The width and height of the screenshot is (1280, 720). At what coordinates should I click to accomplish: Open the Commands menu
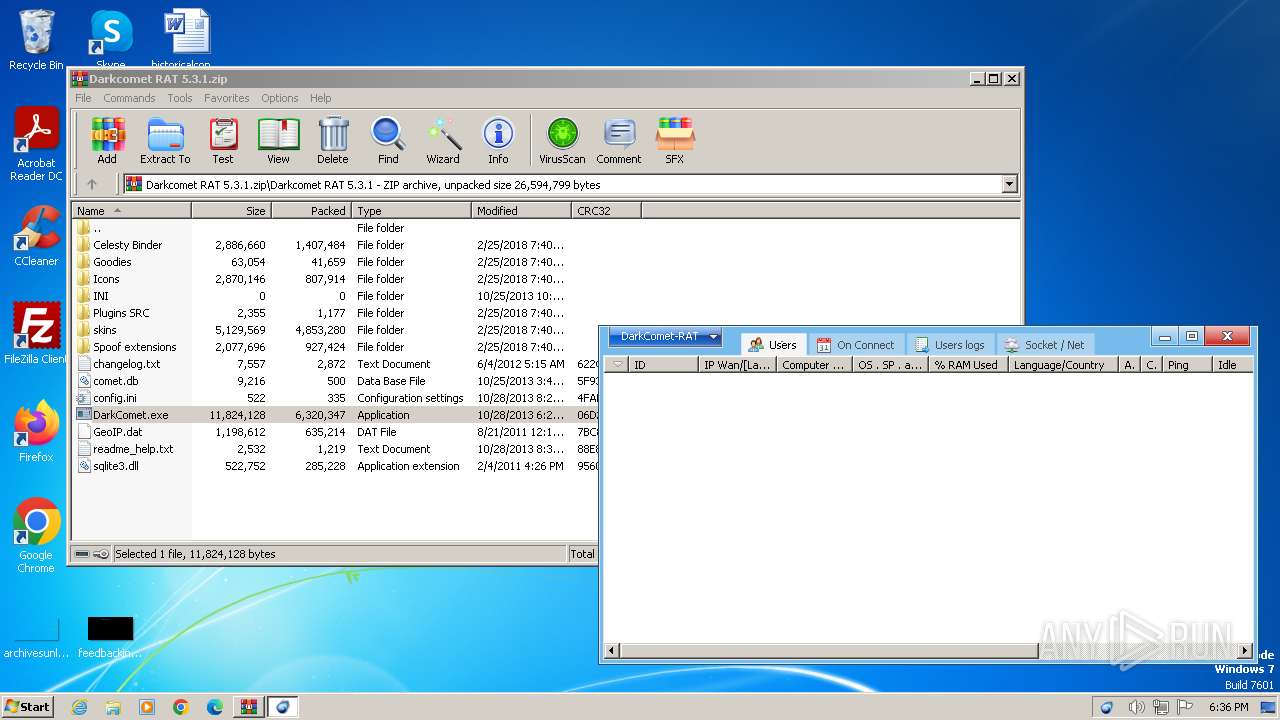coord(129,98)
